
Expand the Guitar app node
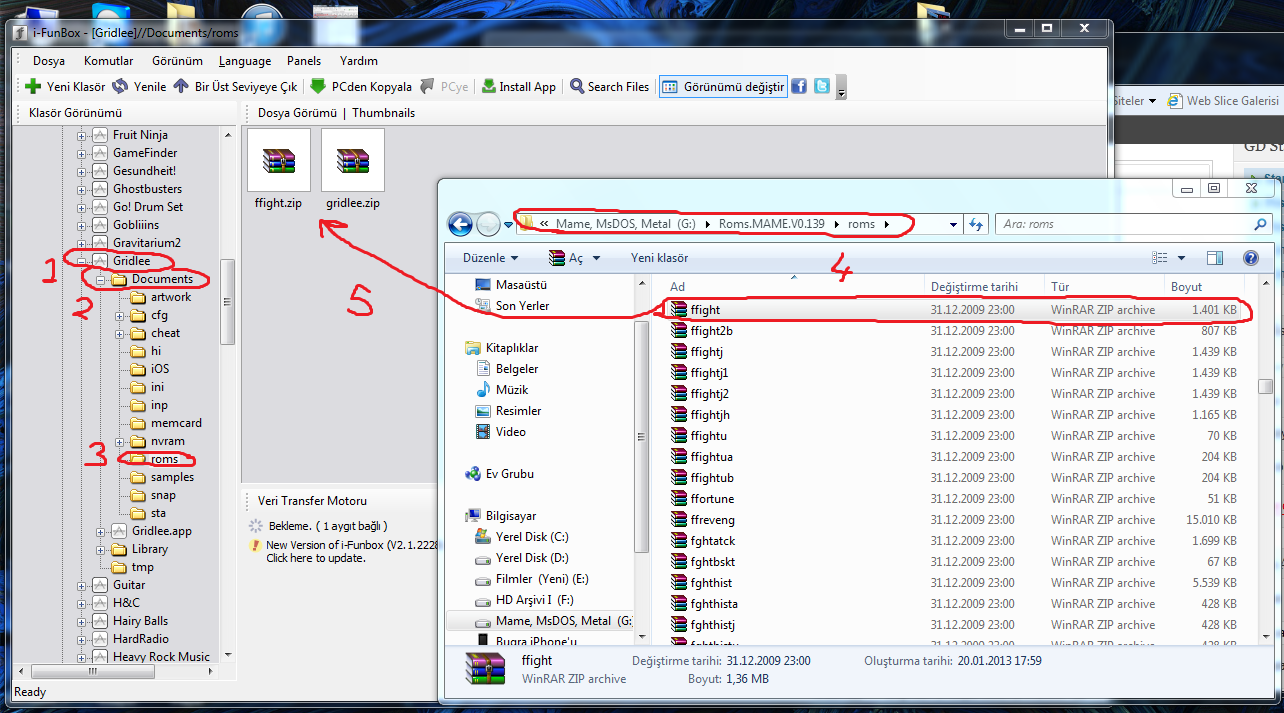(x=82, y=585)
